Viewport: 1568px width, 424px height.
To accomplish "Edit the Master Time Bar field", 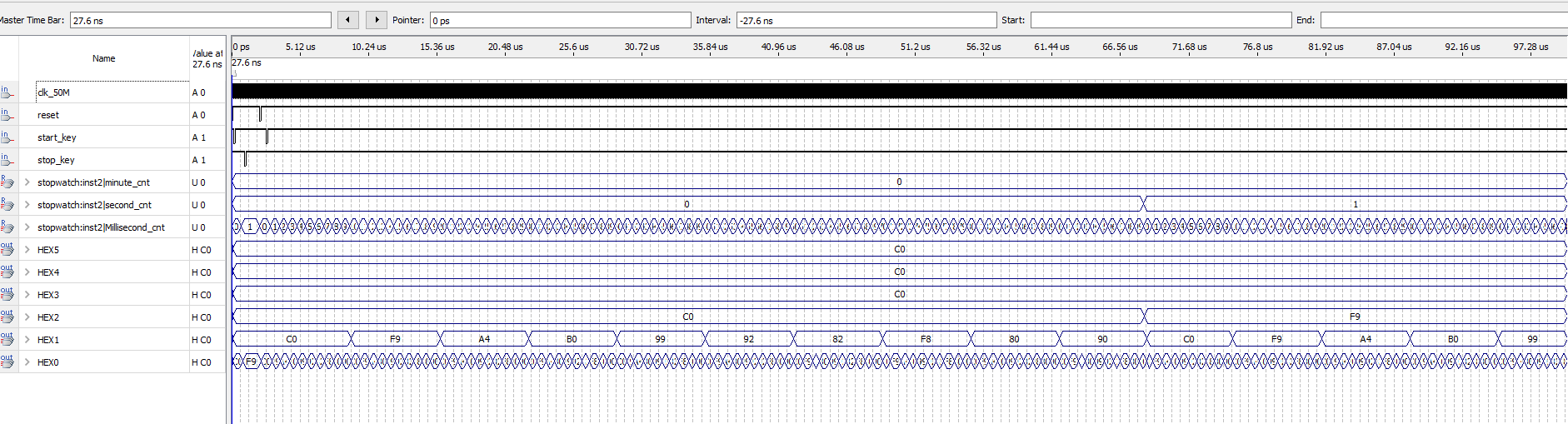I will click(x=200, y=20).
